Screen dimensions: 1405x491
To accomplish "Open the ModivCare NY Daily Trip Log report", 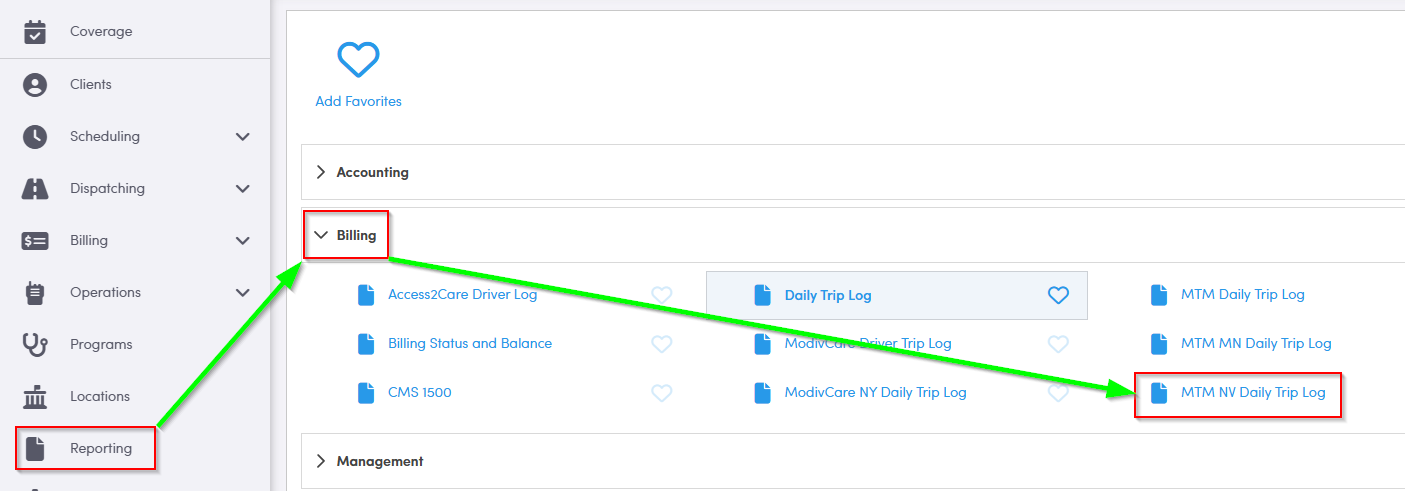I will (x=875, y=393).
